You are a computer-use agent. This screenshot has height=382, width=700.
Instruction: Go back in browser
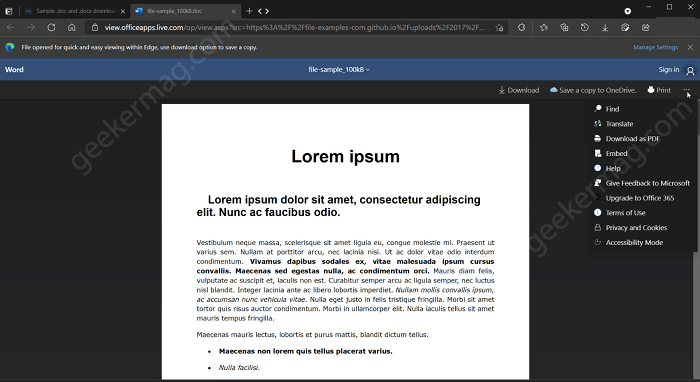(x=11, y=28)
